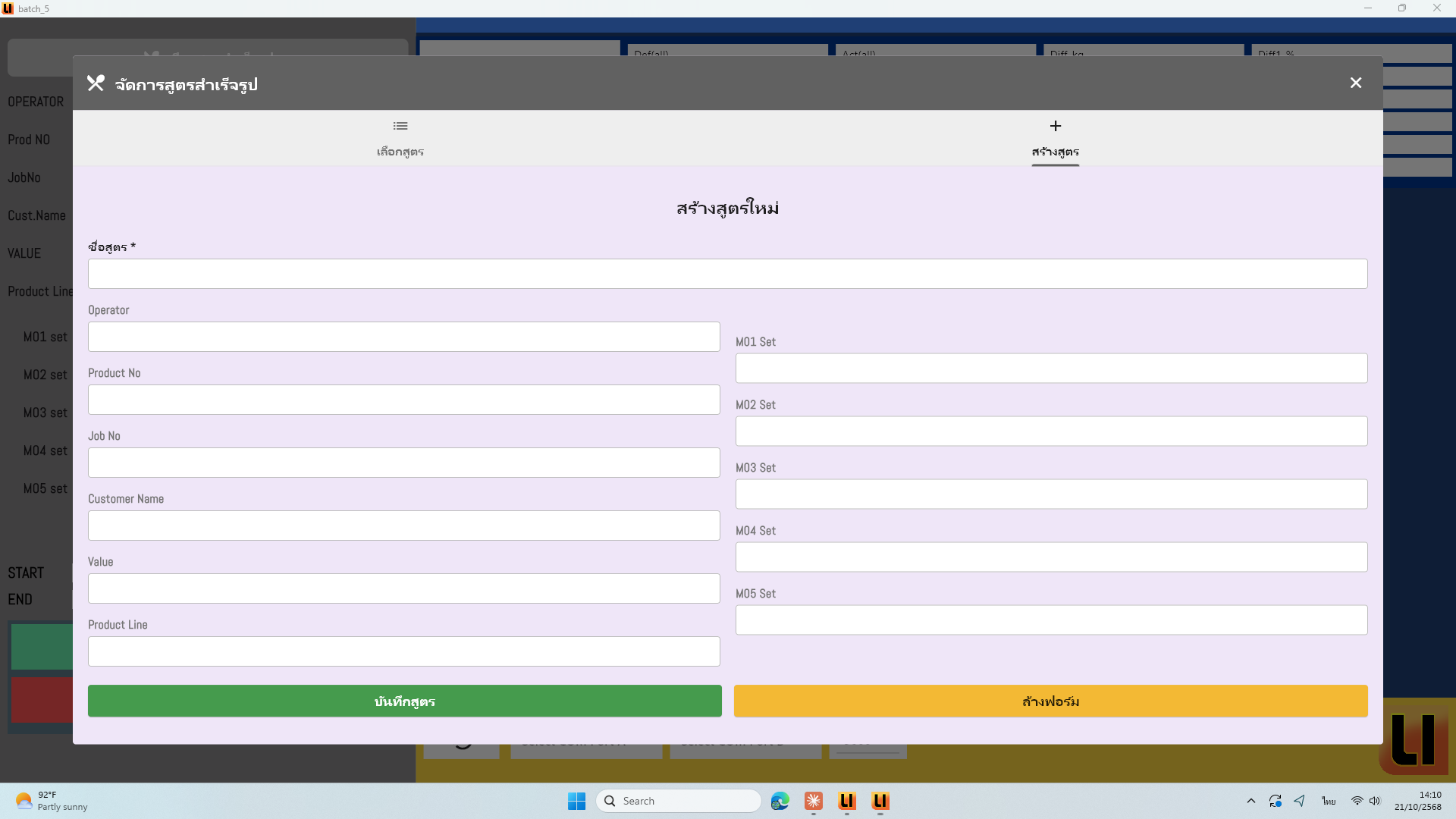Open Windows Start menu icon
Image resolution: width=1456 pixels, height=819 pixels.
pos(576,801)
